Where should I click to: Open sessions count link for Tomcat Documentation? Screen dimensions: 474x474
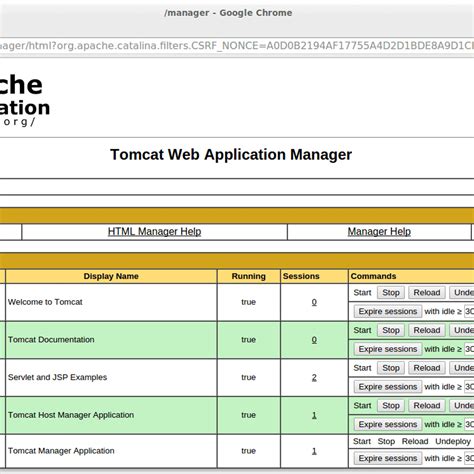click(314, 340)
